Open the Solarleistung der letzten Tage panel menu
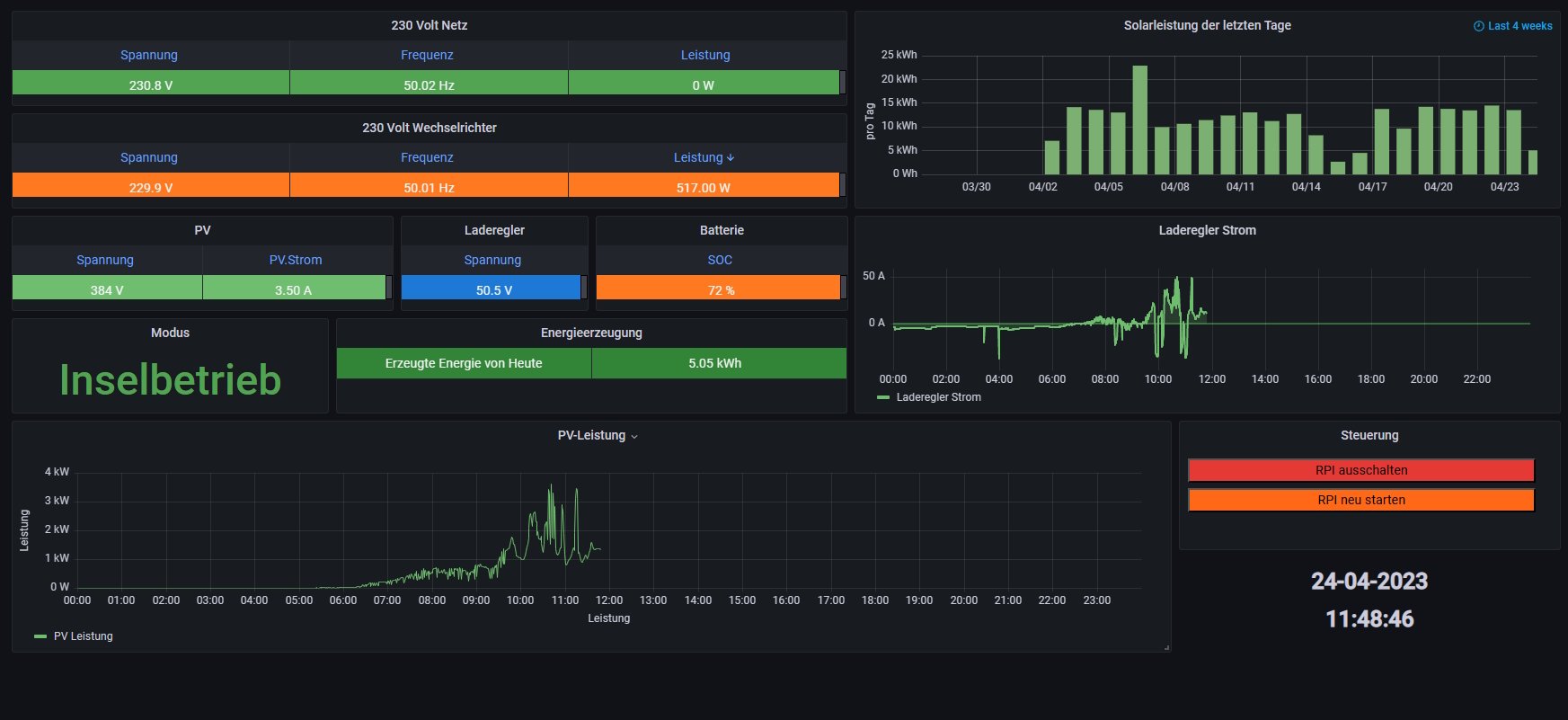Viewport: 1568px width, 720px height. (1207, 25)
